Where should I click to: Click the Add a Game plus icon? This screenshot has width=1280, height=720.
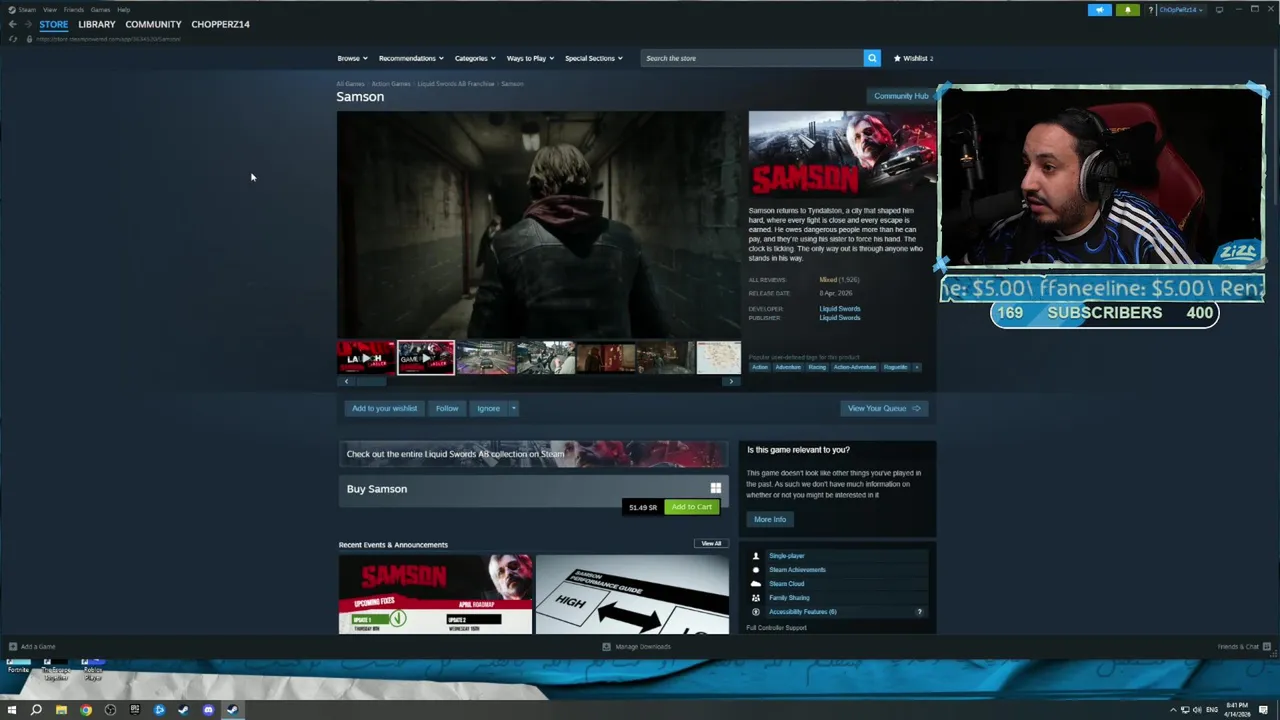(x=13, y=647)
